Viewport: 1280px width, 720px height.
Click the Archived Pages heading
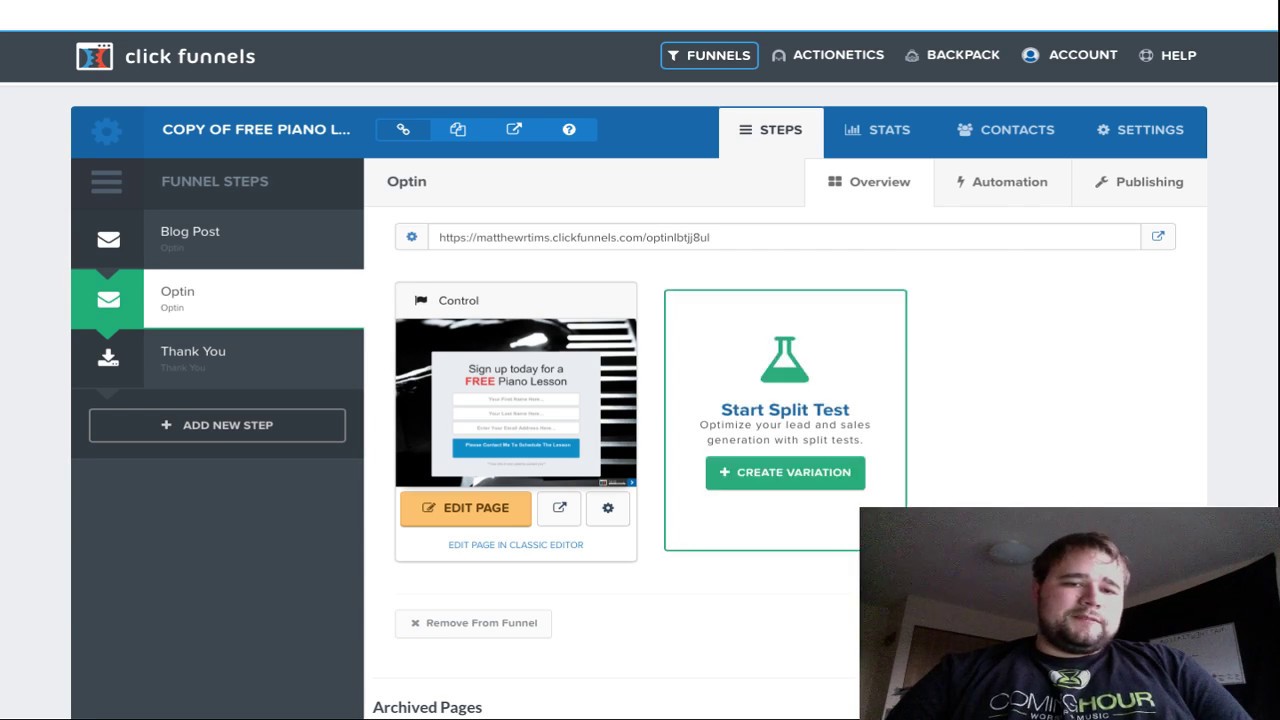[427, 707]
